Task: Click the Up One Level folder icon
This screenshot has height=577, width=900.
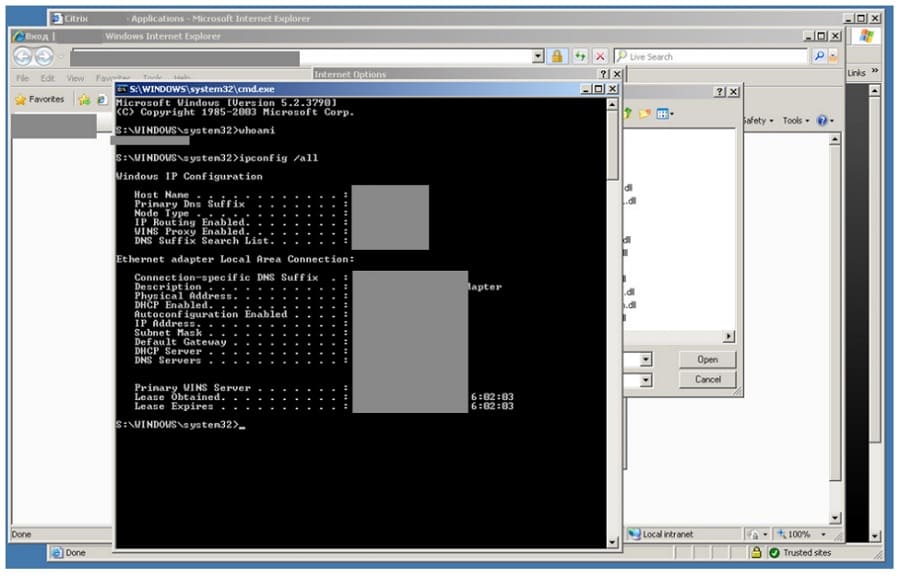Action: (x=628, y=114)
